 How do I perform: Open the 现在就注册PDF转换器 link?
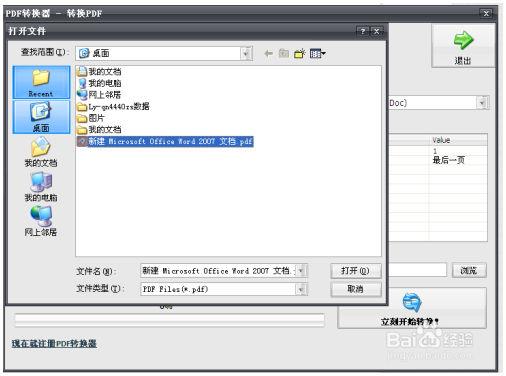(54, 344)
